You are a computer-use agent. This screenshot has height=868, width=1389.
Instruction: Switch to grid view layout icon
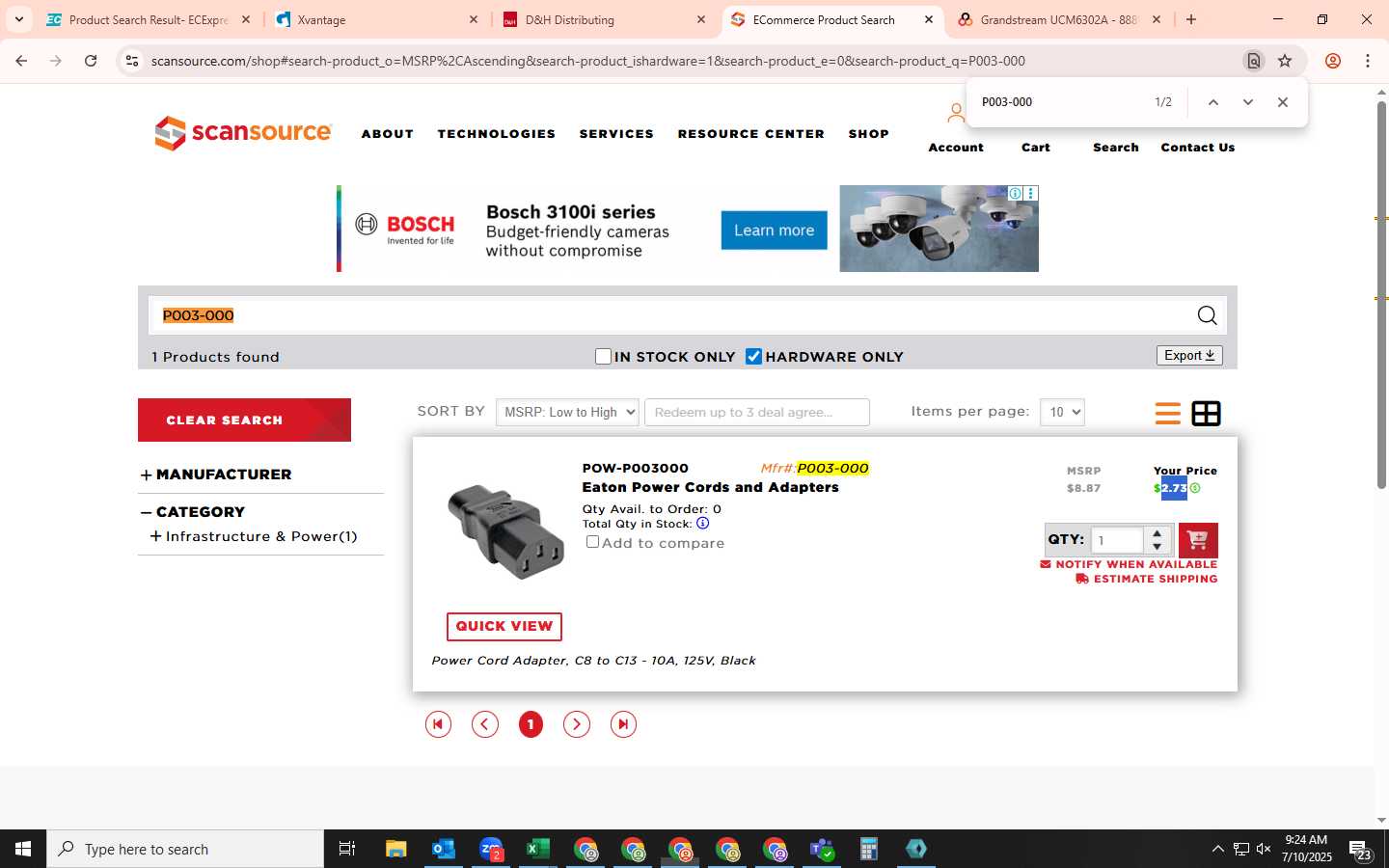pos(1206,413)
